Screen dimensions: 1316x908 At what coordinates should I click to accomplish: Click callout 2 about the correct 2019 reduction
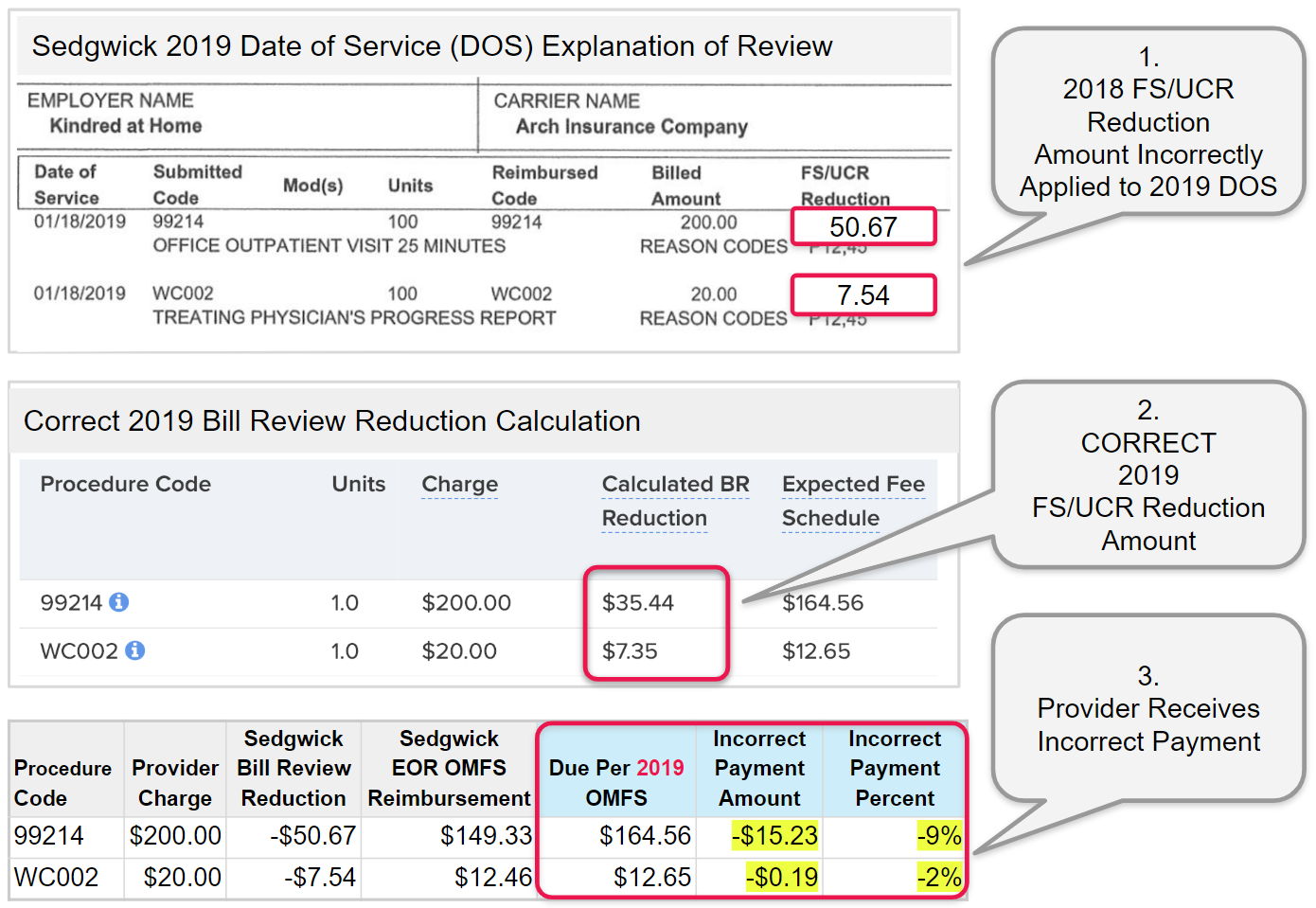pos(1147,475)
